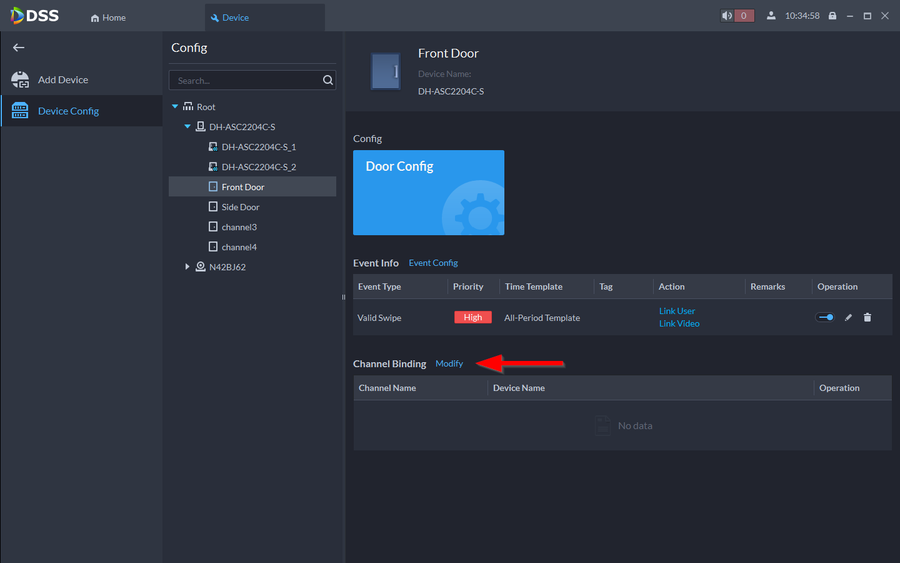
Task: Click the Priority column header
Action: 468,286
